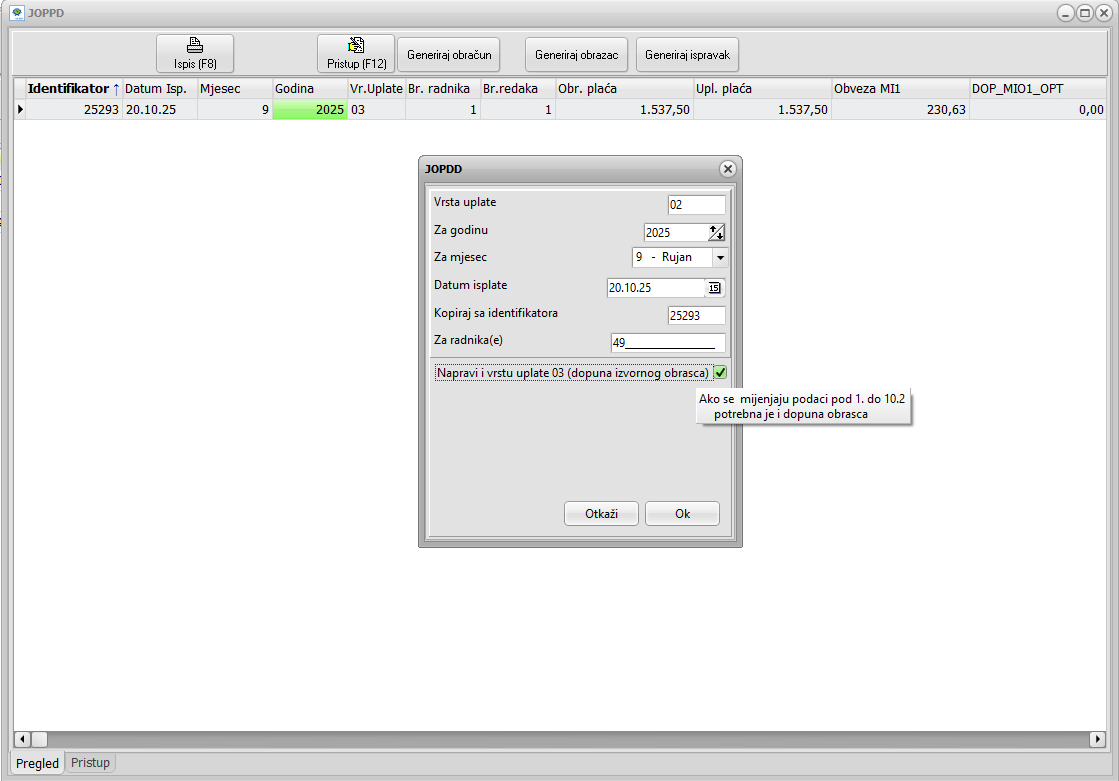The width and height of the screenshot is (1119, 781).
Task: Confirm the dialog with the Ok button
Action: [682, 514]
